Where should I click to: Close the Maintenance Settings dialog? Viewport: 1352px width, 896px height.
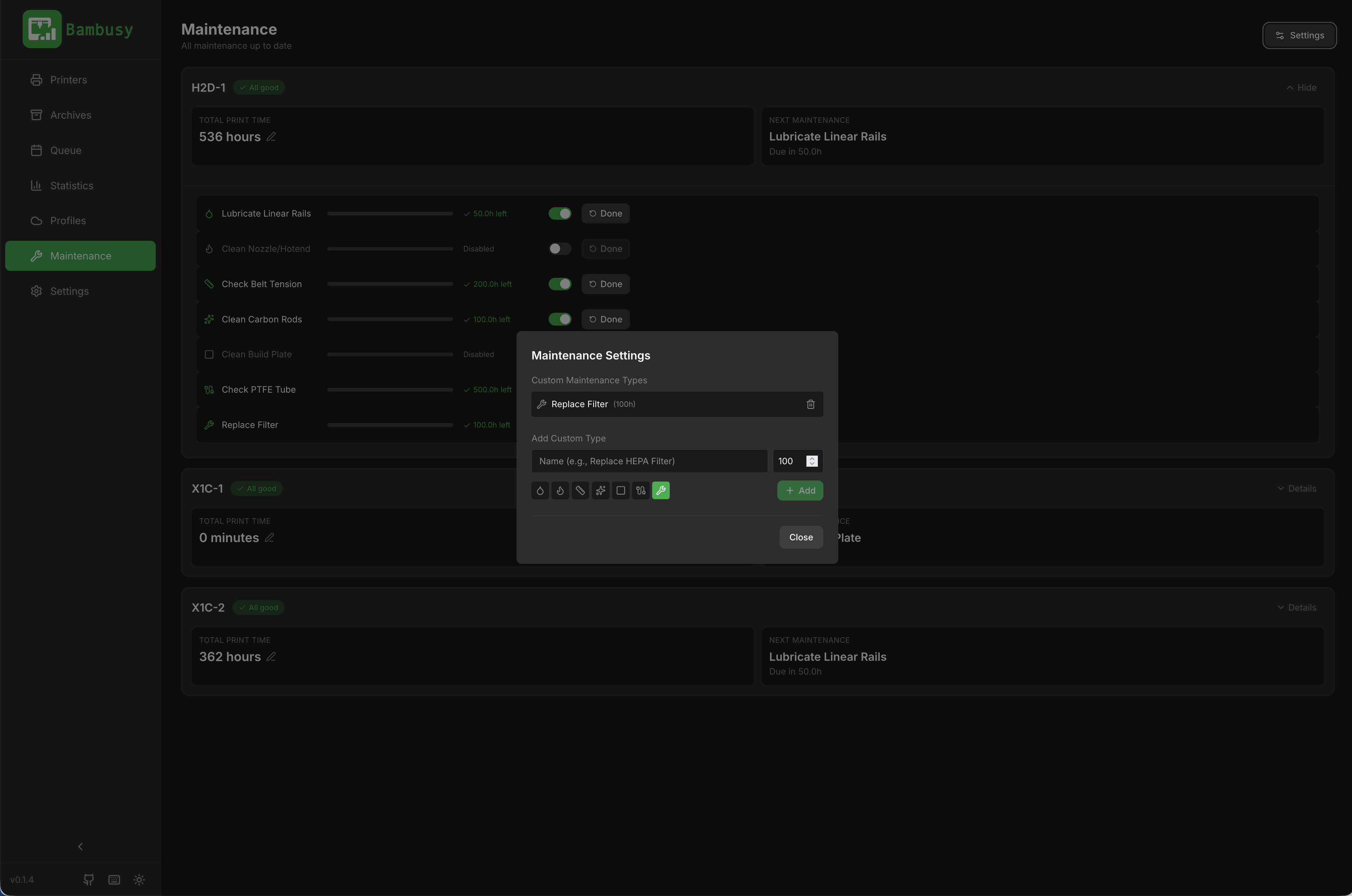[x=801, y=537]
